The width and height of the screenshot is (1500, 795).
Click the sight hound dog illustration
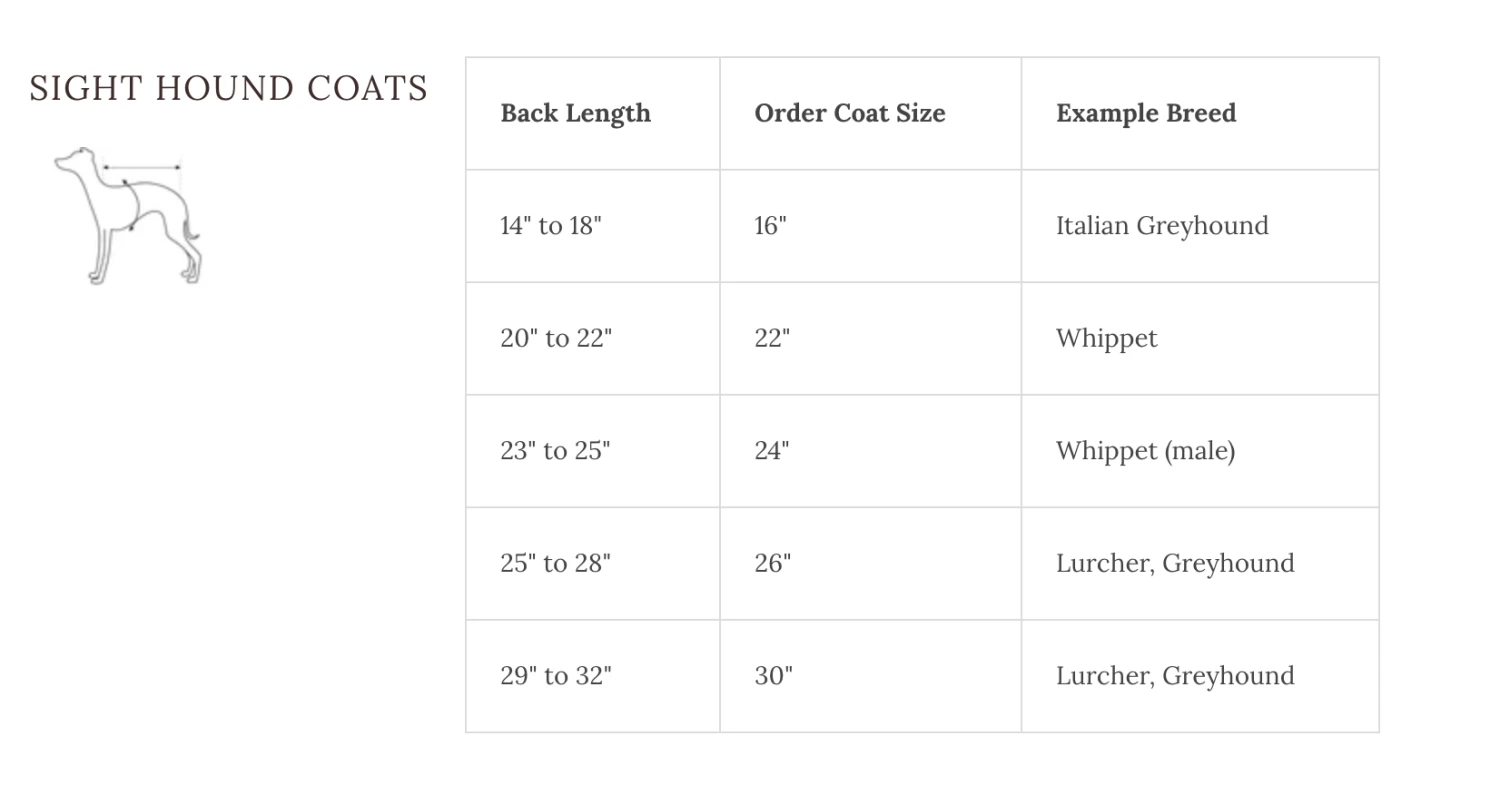click(127, 216)
